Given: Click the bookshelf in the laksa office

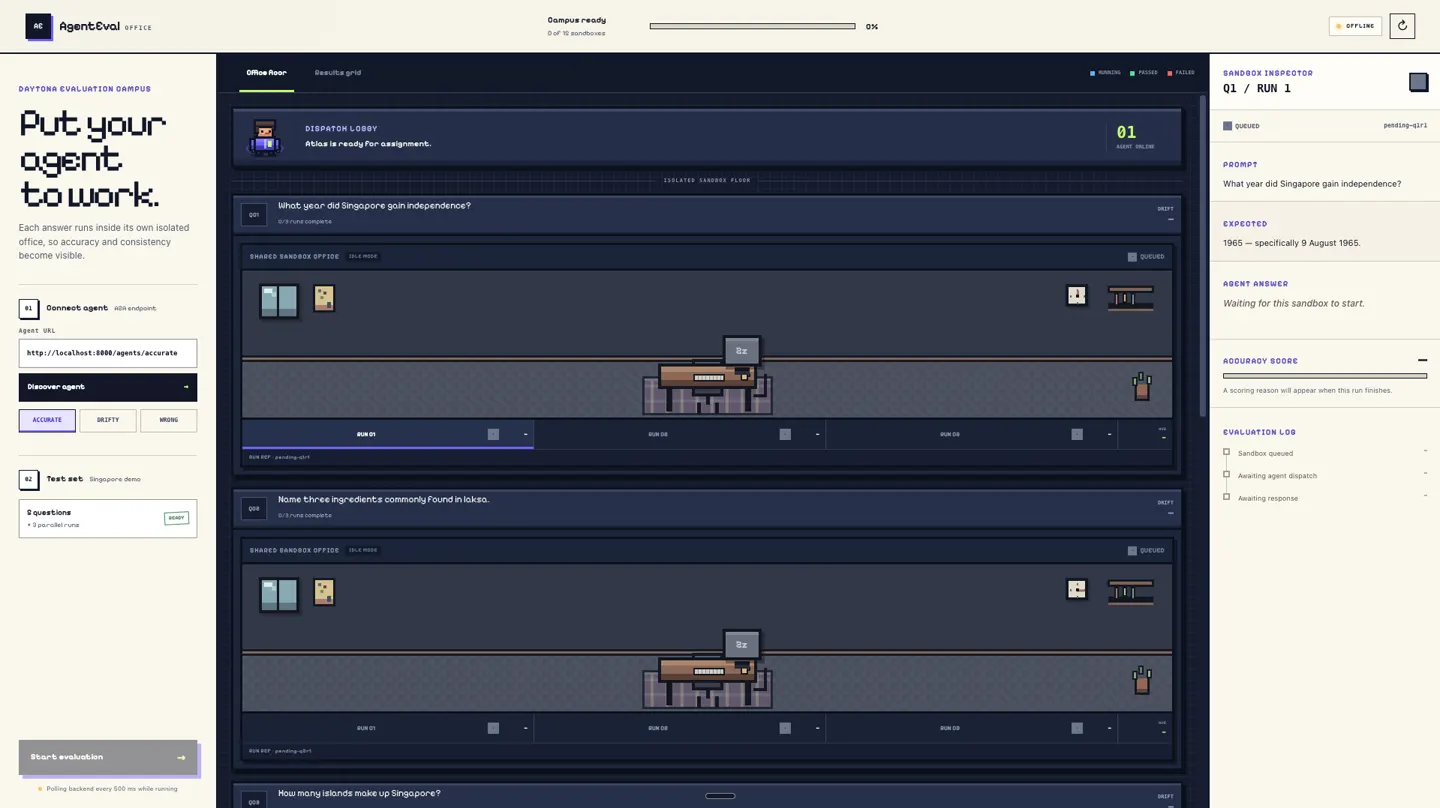Looking at the screenshot, I should coord(1131,592).
